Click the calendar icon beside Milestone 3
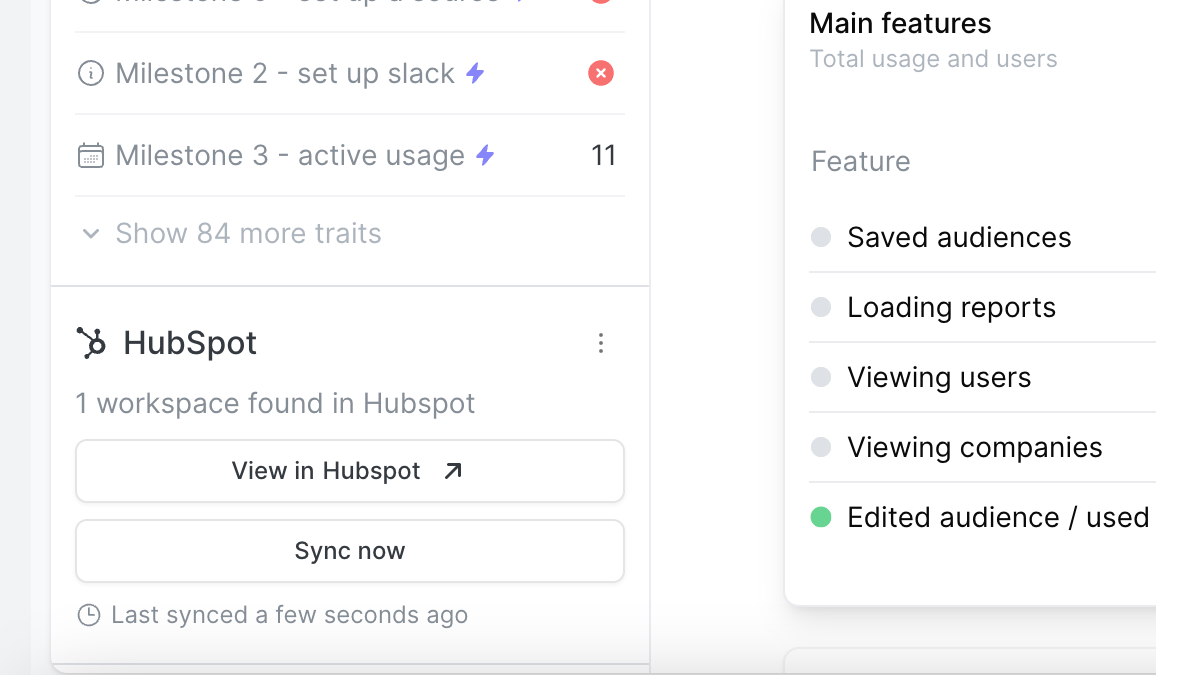 (x=91, y=156)
